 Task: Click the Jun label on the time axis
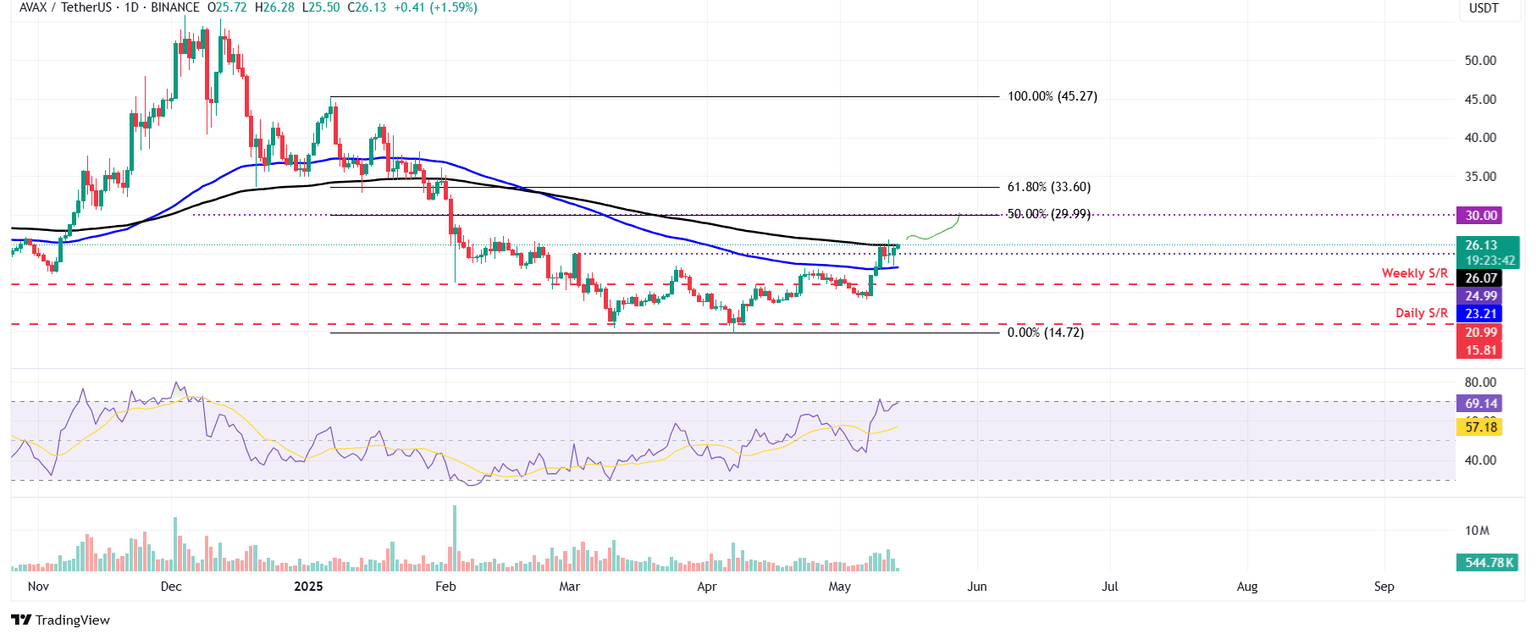[x=976, y=587]
